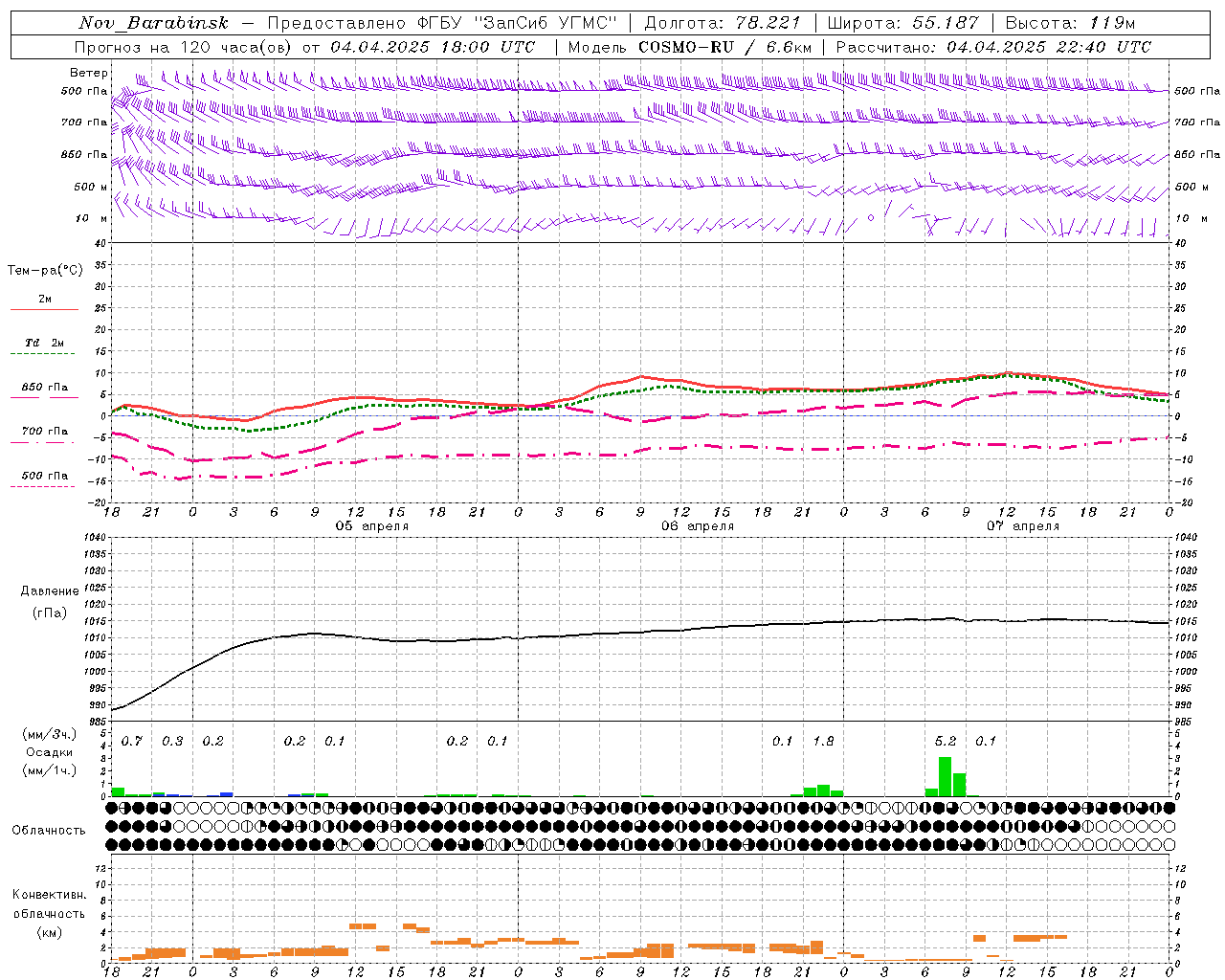
Task: Select the date label 06 апреля
Action: point(698,526)
